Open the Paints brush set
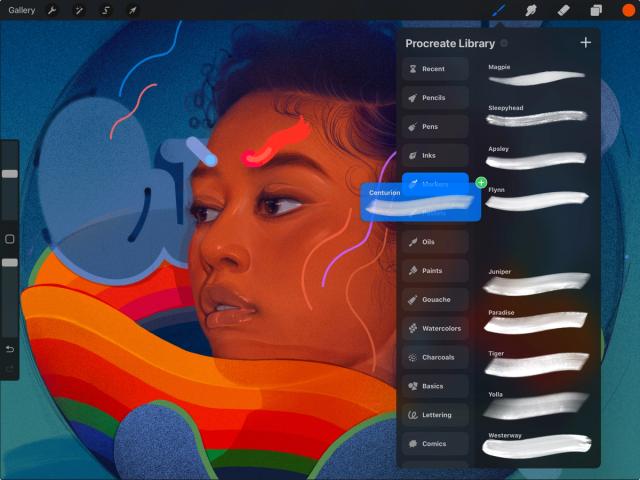Viewport: 640px width, 480px height. 435,271
